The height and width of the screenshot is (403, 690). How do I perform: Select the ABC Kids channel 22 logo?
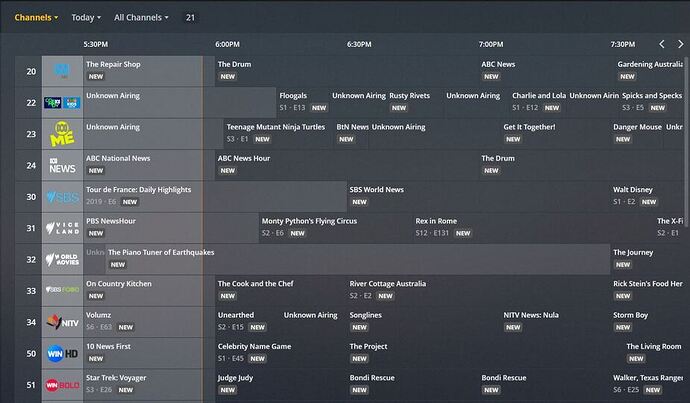coord(62,103)
